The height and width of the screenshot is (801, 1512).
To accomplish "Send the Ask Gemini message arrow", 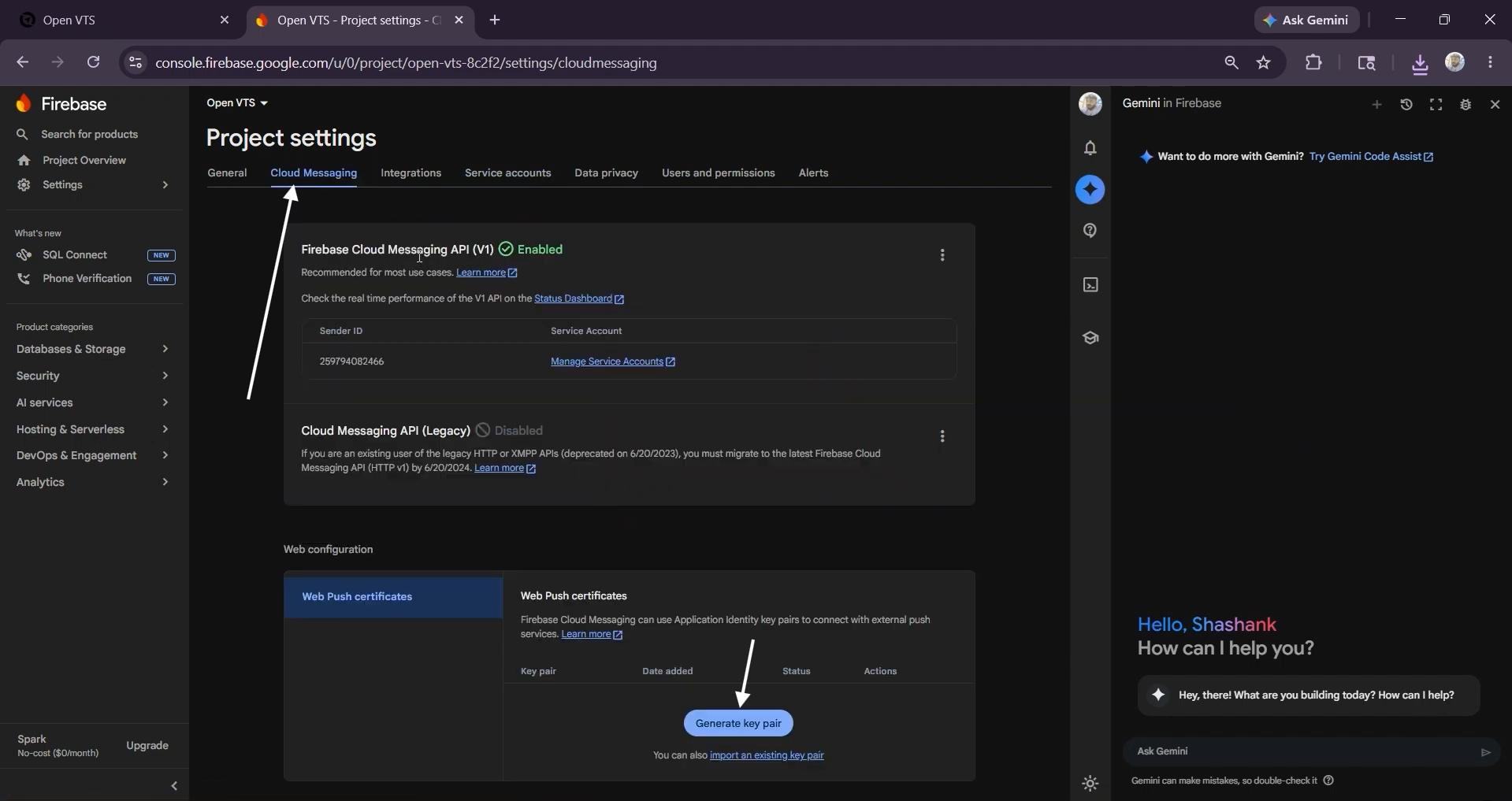I will [x=1485, y=752].
